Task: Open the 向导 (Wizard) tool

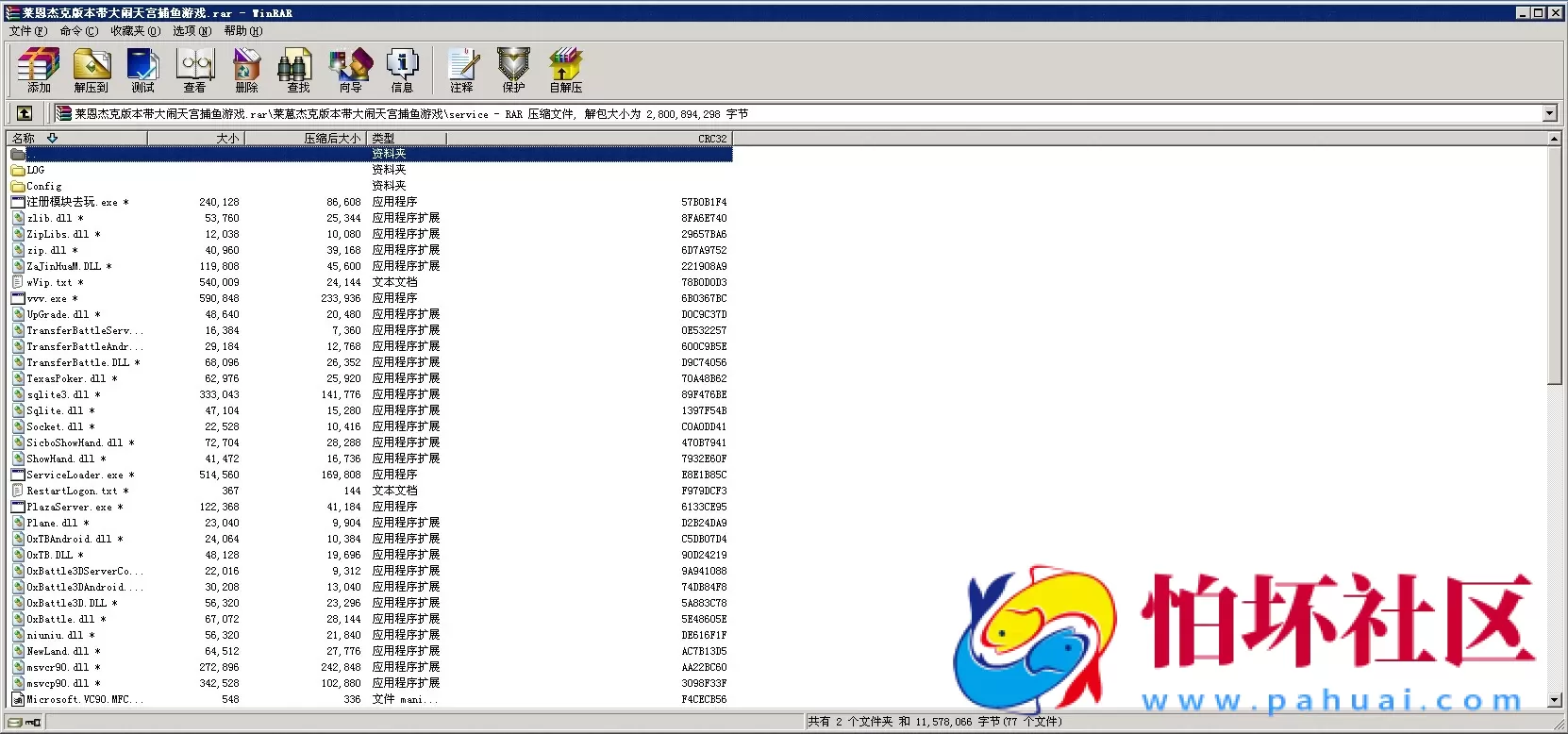Action: click(350, 70)
